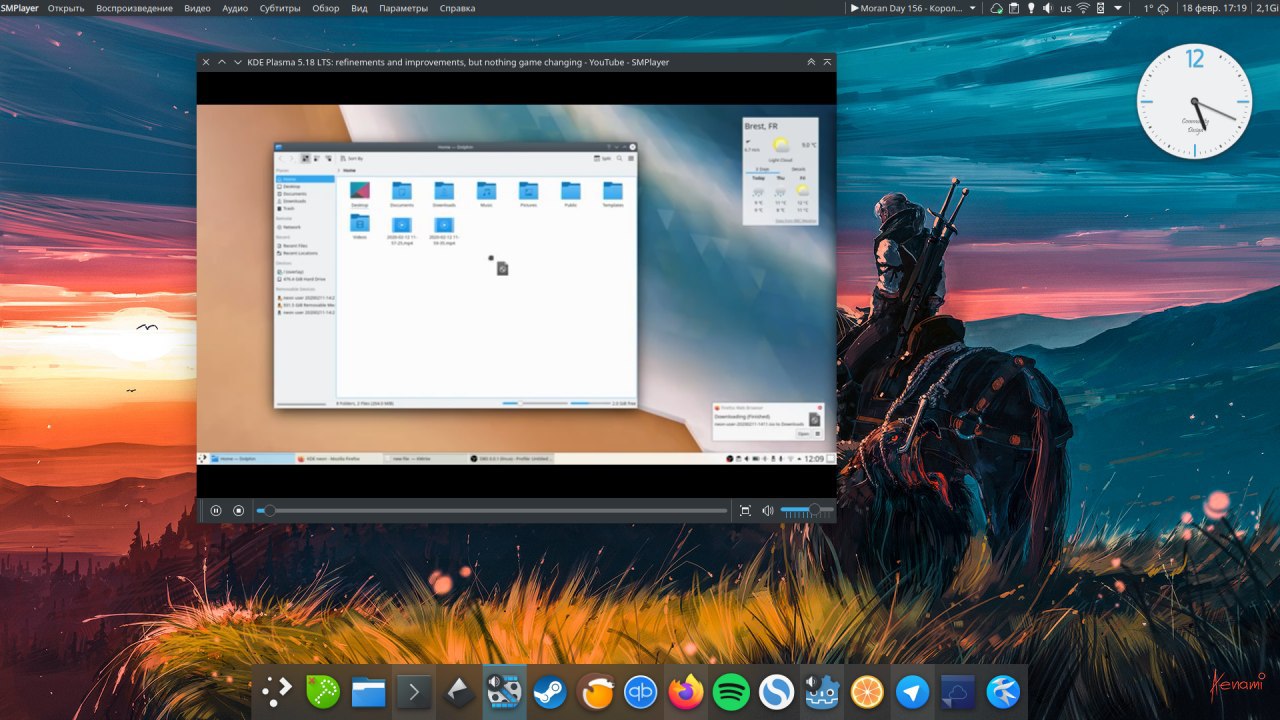Click the date and time 18 февр. 17:19
1280x720 pixels.
pos(1214,8)
